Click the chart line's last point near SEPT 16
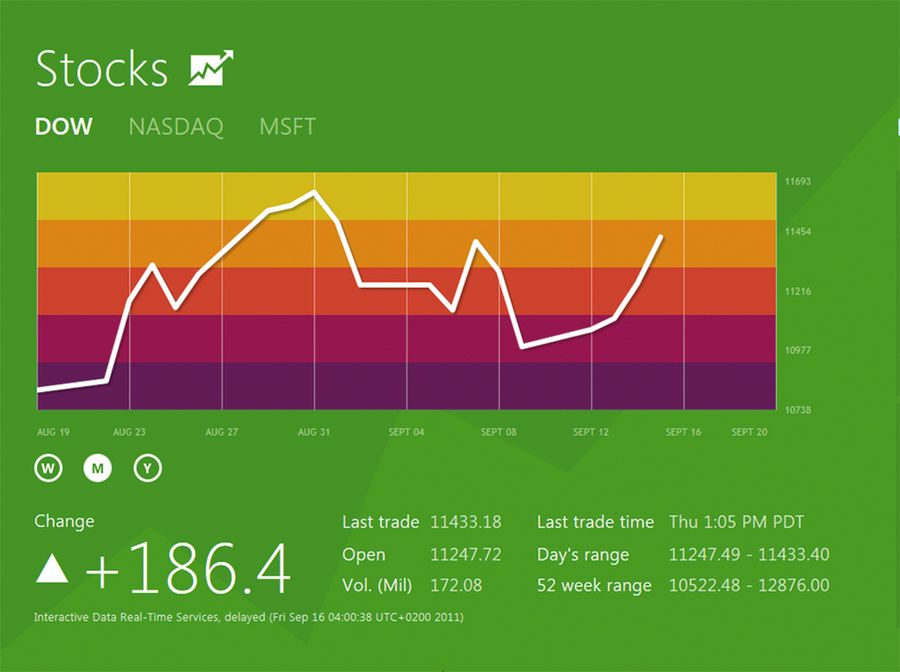900x672 pixels. tap(661, 236)
